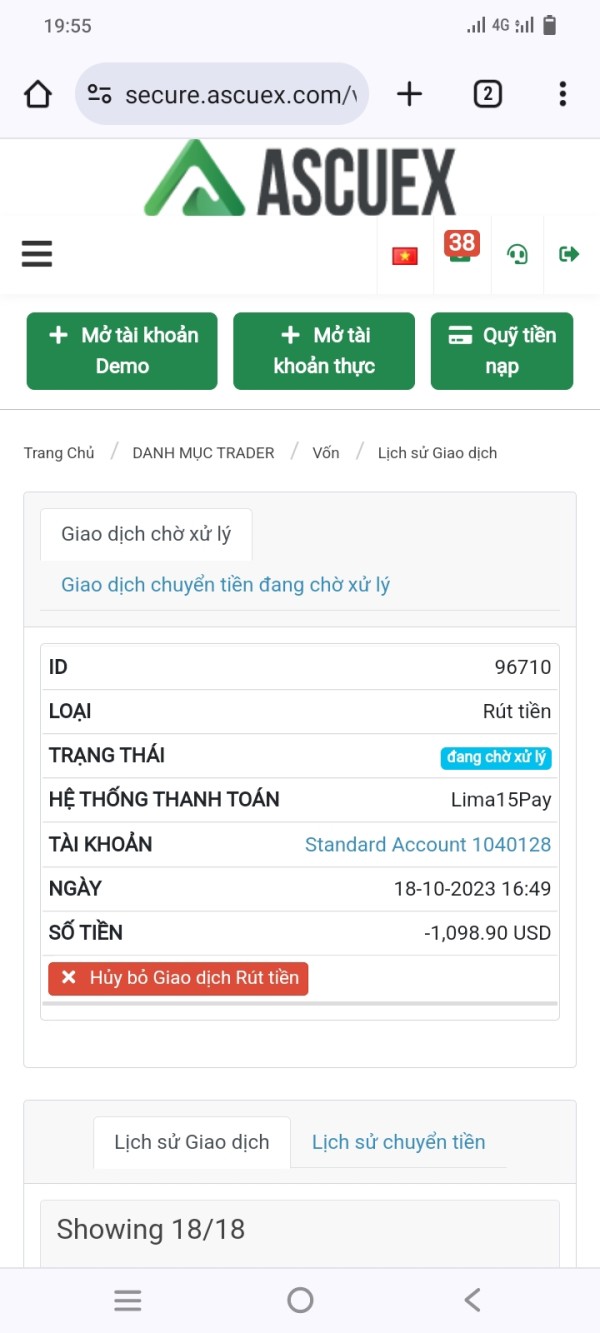
Task: Switch to Lịch sử chuyển tiền tab
Action: (x=398, y=1142)
